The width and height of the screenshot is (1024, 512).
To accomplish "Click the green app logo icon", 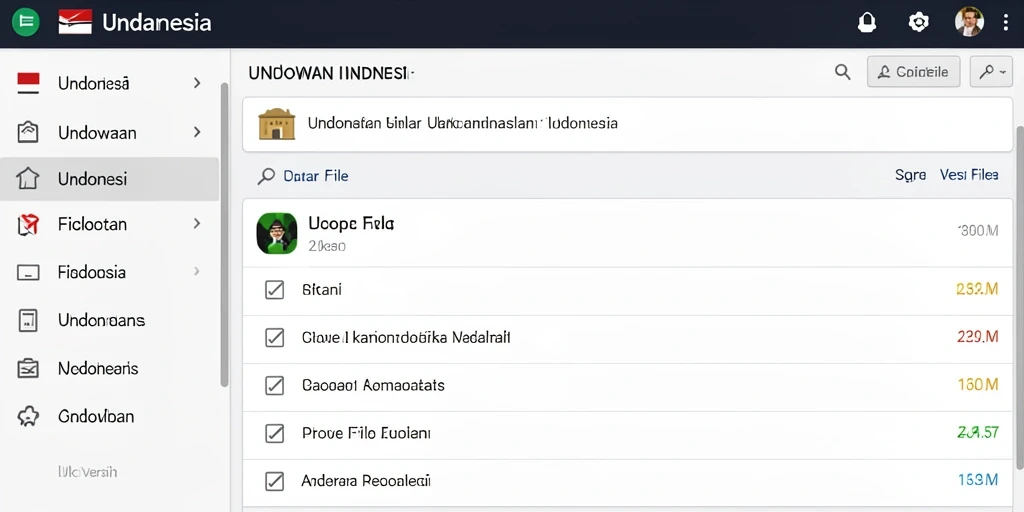I will 26,22.
